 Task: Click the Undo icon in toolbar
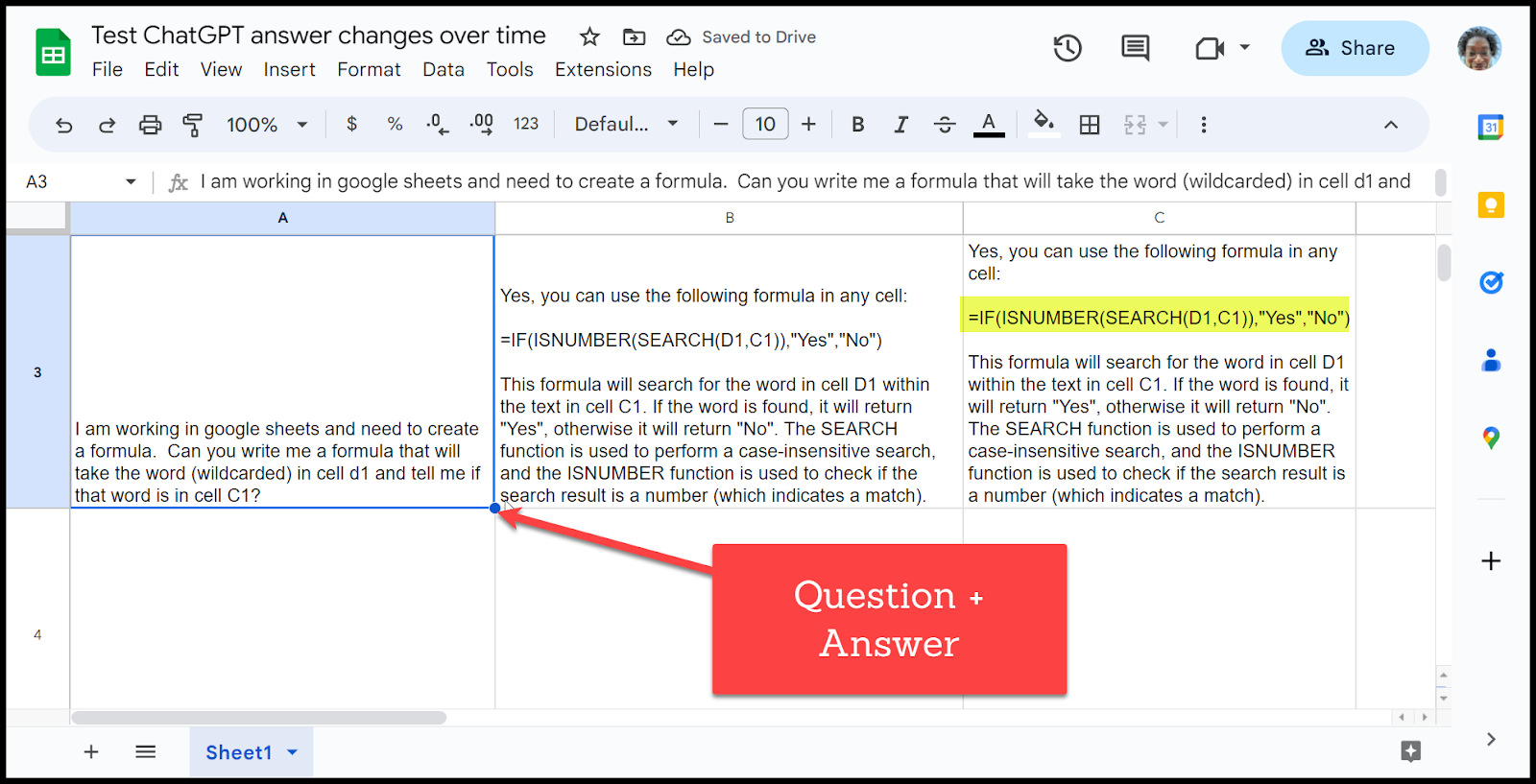point(64,125)
